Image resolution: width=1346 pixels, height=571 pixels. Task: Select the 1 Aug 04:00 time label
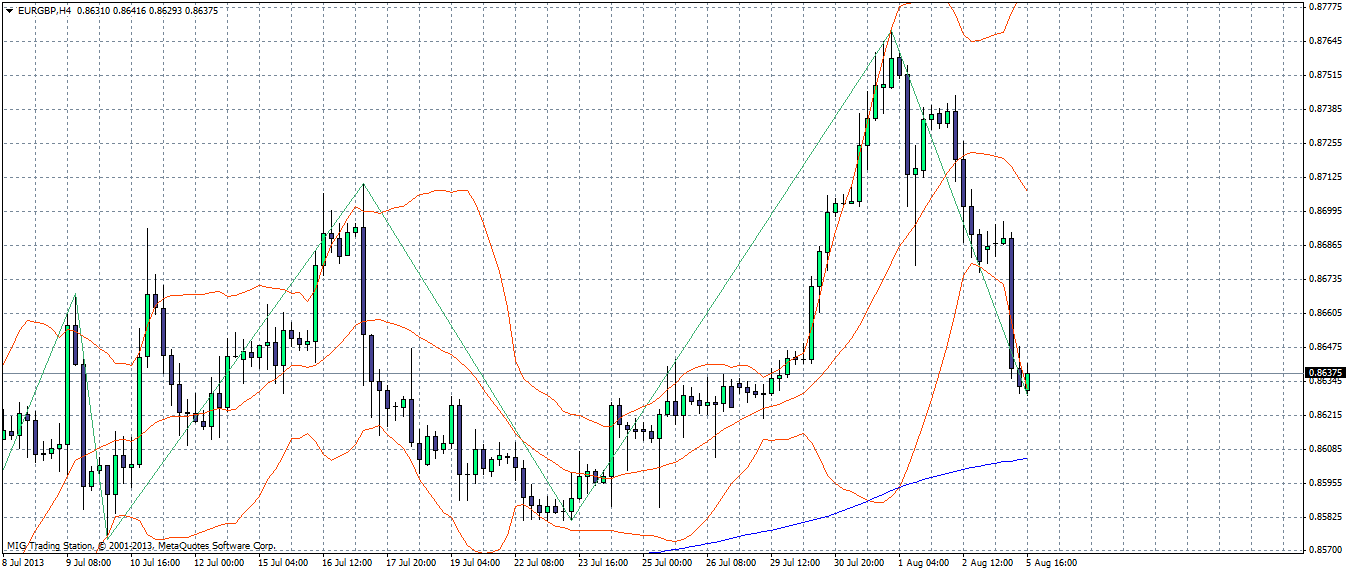coord(925,563)
